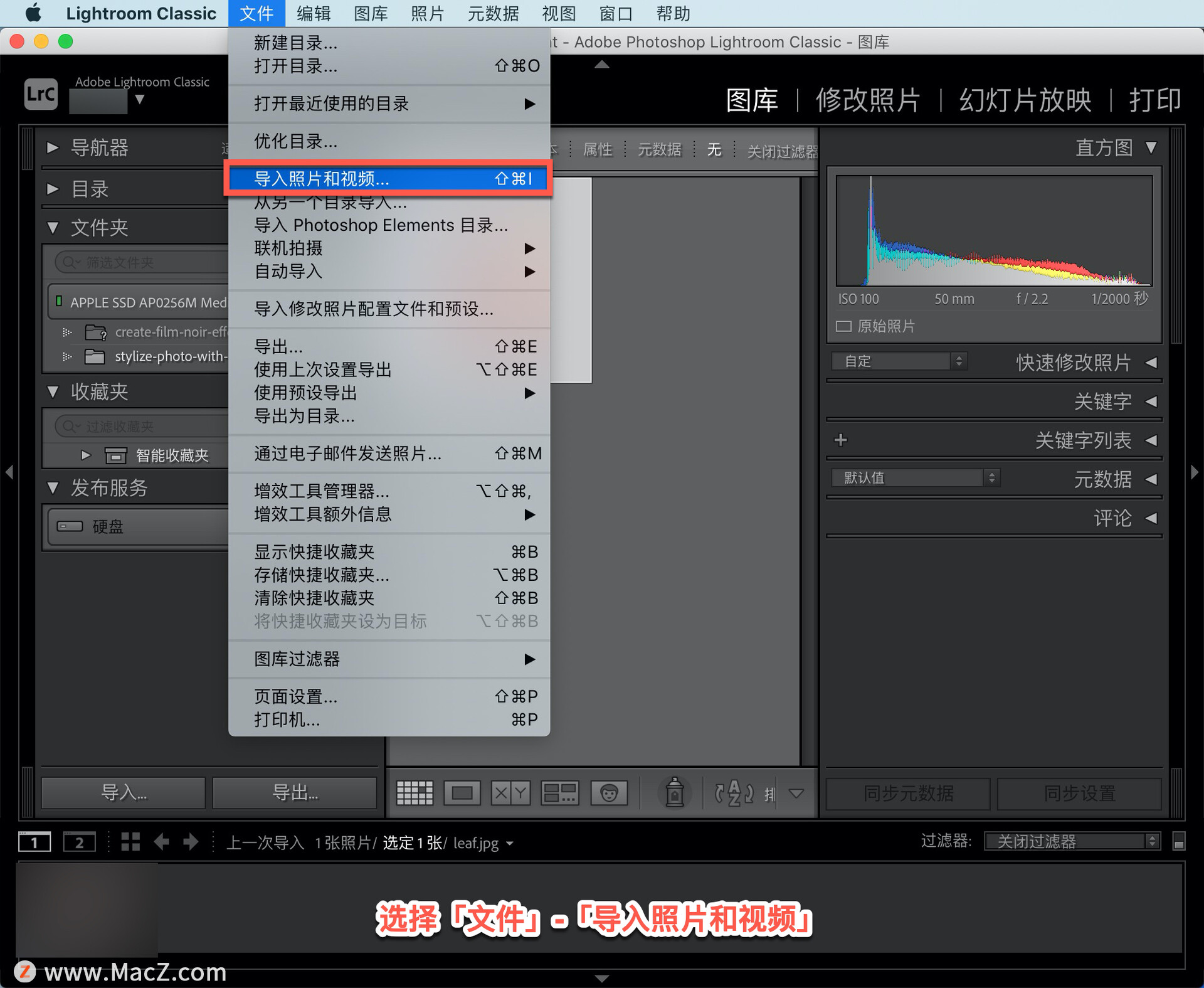Select the Painter spray can tool
The image size is (1204, 988).
point(675,792)
